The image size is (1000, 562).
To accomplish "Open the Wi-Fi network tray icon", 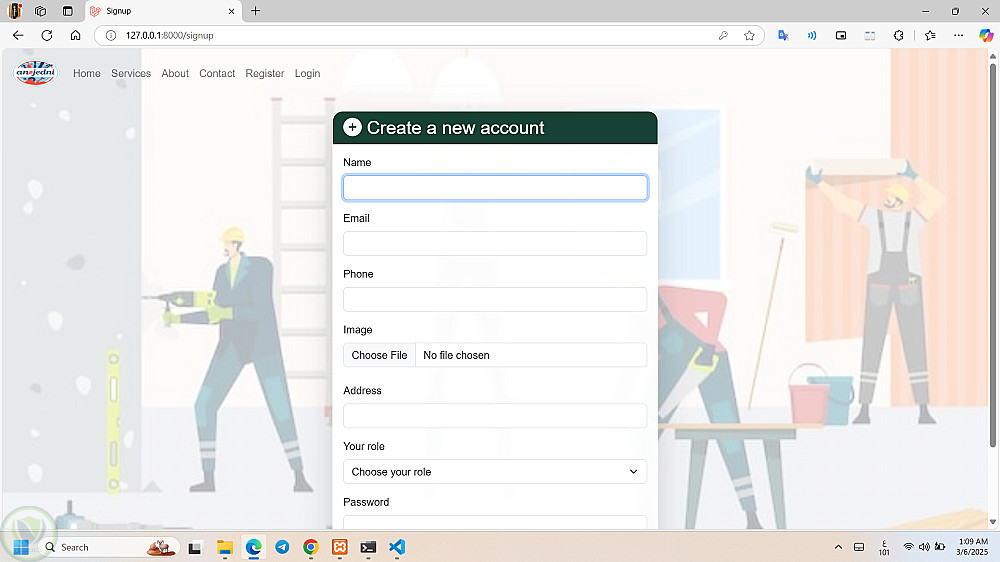I will click(x=908, y=547).
